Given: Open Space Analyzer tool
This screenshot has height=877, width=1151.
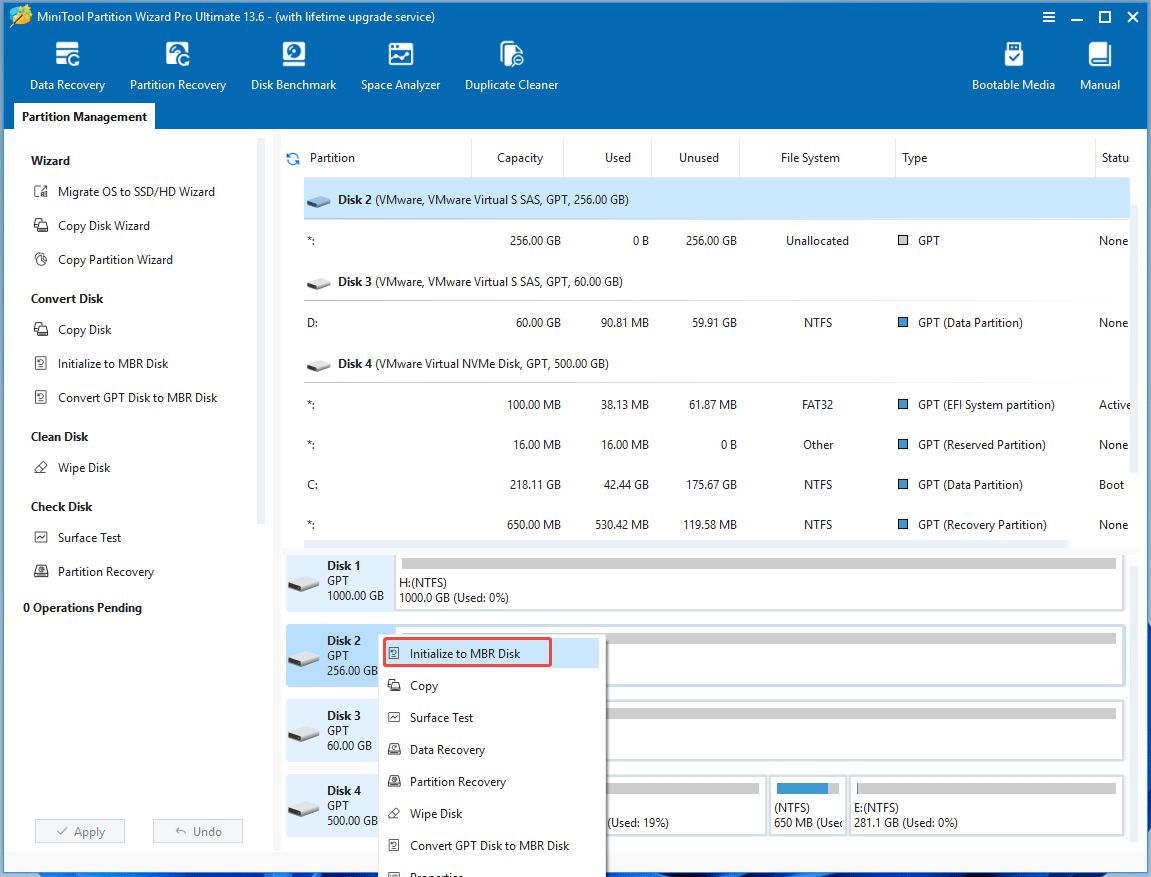Looking at the screenshot, I should coord(400,66).
